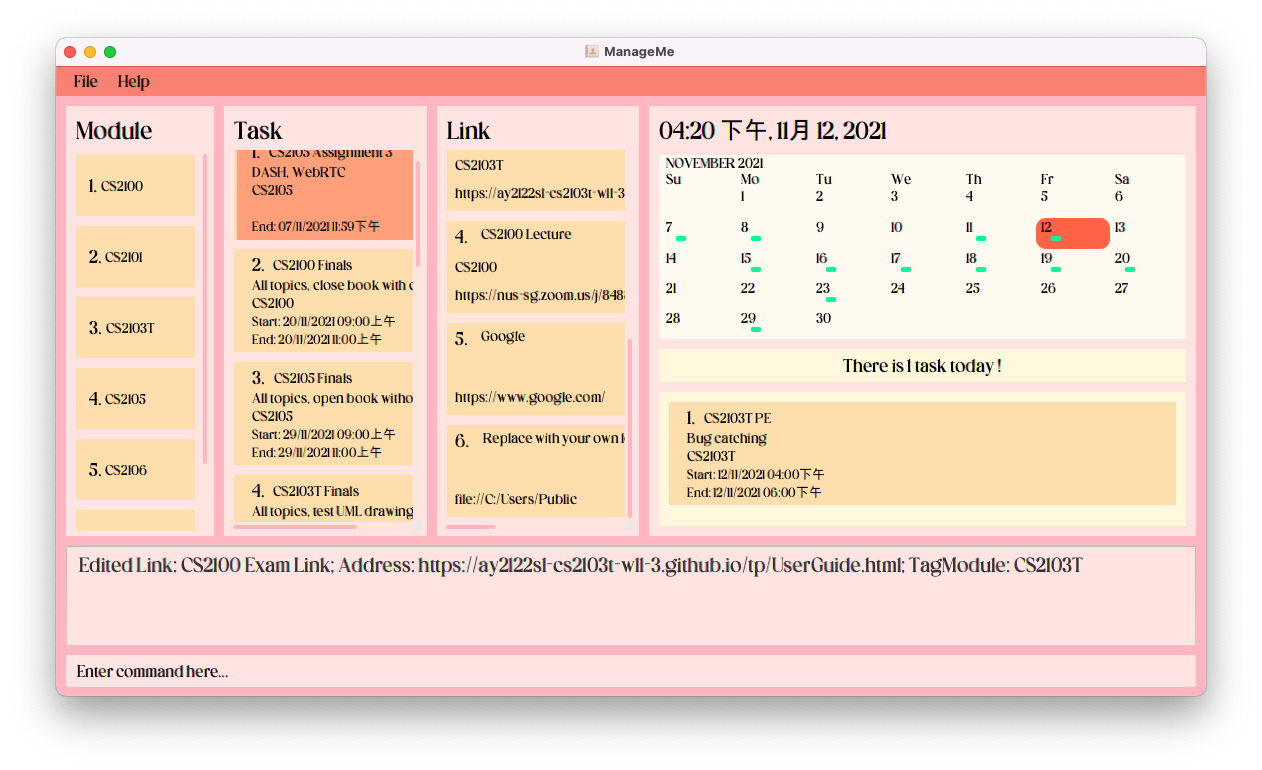Select calendar day 30
This screenshot has width=1262, height=770.
pyautogui.click(x=823, y=318)
